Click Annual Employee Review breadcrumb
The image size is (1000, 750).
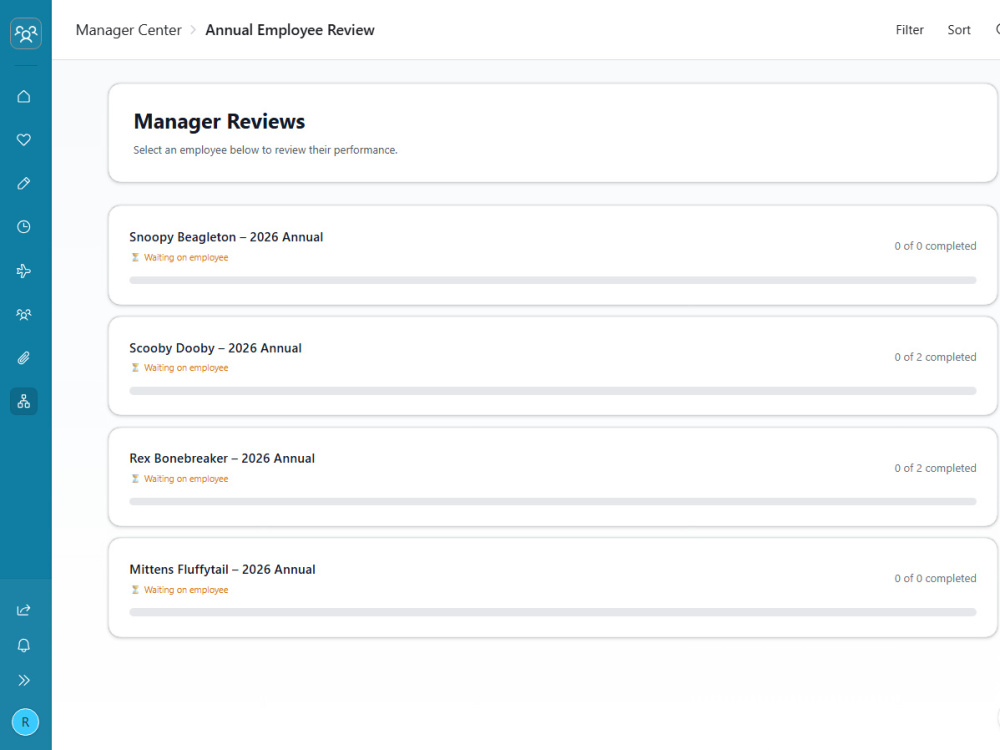point(290,30)
